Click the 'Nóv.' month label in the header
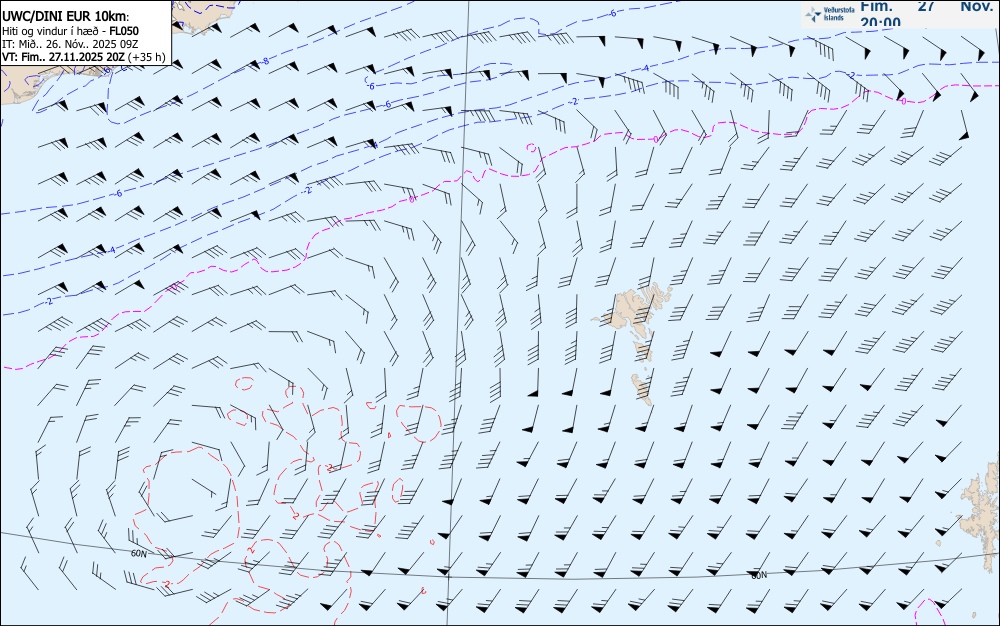 (976, 6)
